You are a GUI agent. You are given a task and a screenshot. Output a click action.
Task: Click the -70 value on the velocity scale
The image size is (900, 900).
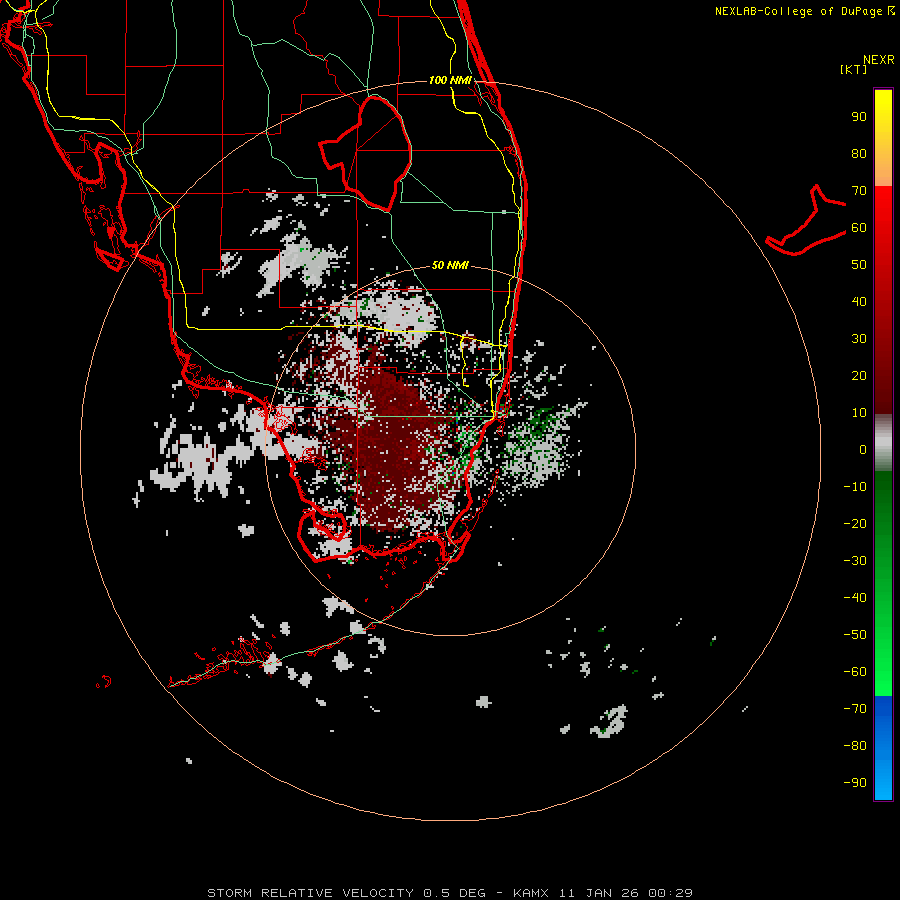[855, 709]
